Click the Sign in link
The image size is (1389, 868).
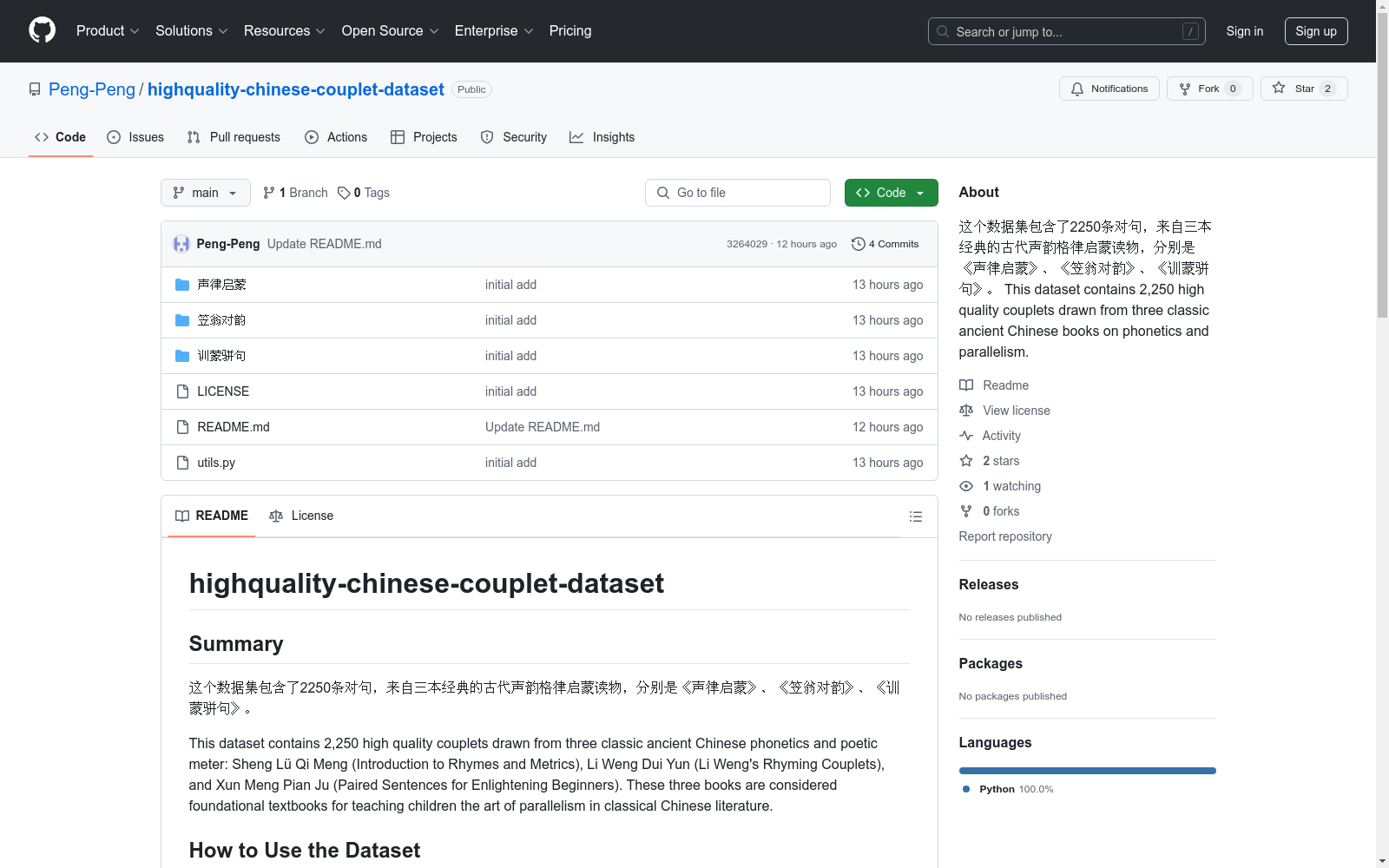(1245, 31)
